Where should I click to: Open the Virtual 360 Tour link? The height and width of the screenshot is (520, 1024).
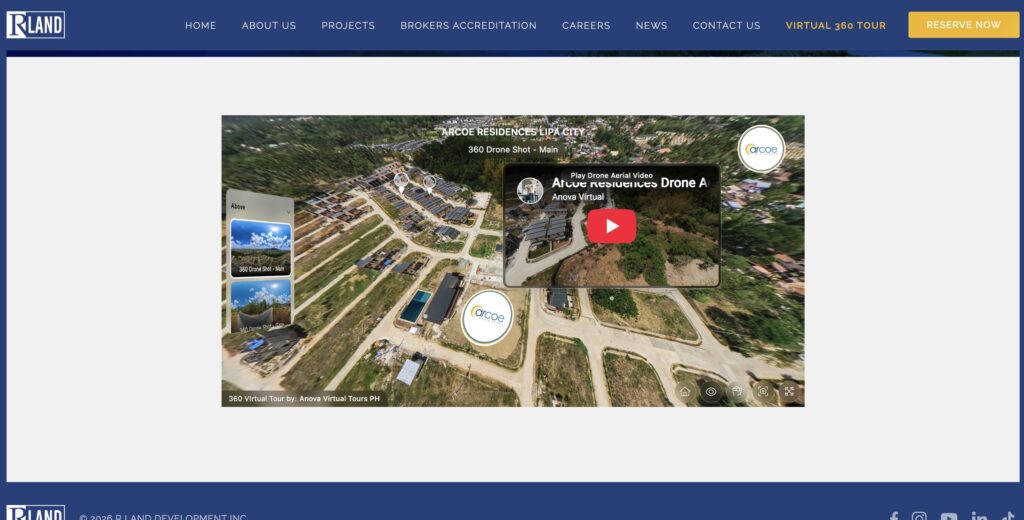[x=836, y=25]
